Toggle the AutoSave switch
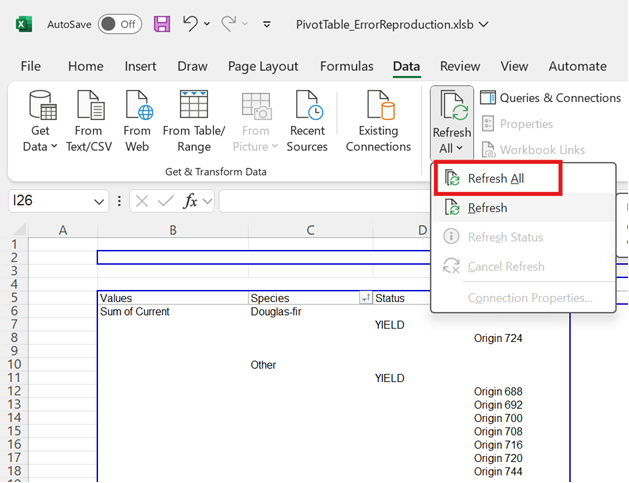629x483 pixels. pos(120,24)
